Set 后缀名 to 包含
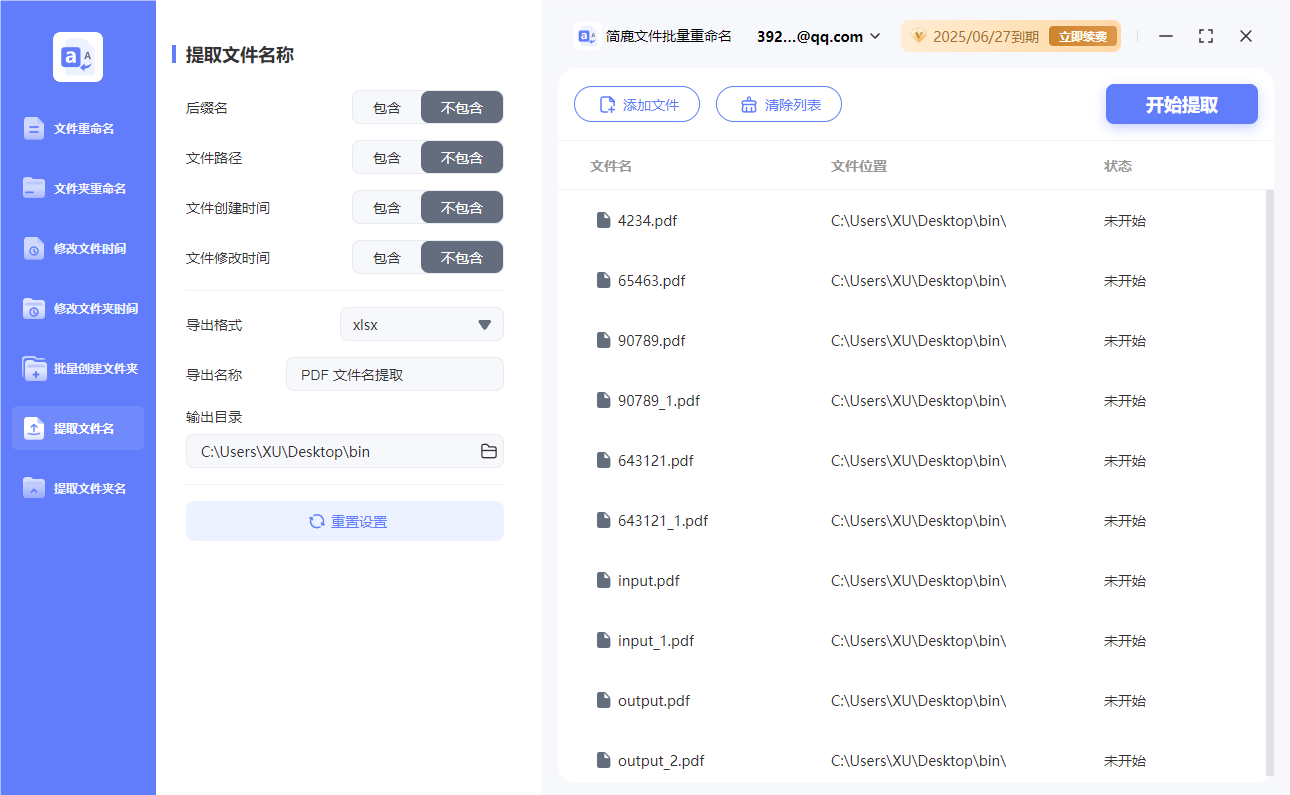1290x795 pixels. (386, 107)
